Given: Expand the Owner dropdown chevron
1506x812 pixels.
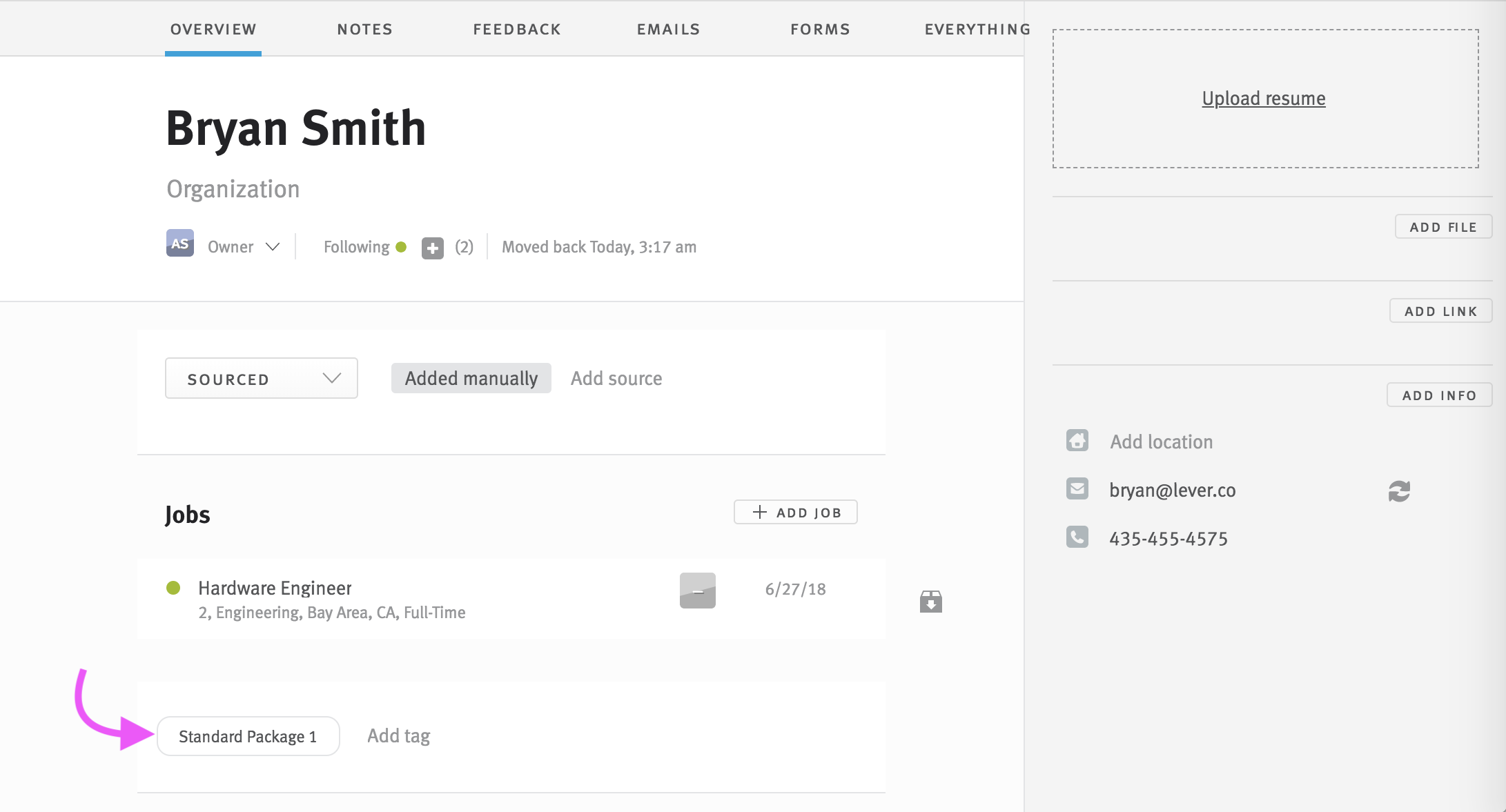Looking at the screenshot, I should [x=273, y=247].
